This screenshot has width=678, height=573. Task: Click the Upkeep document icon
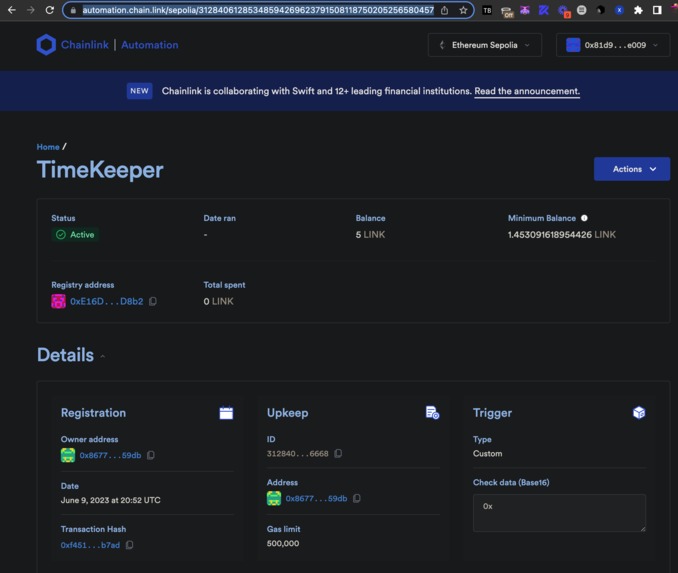tap(432, 413)
